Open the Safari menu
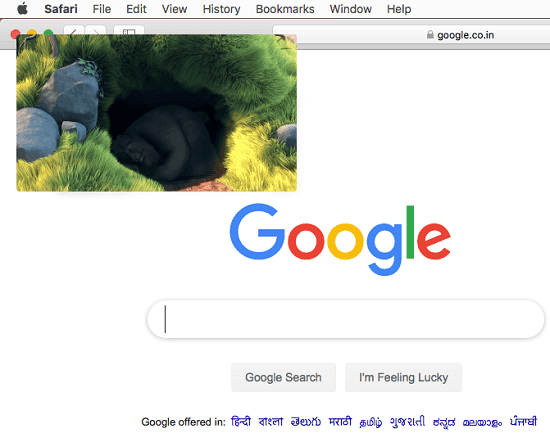The image size is (550, 433). pos(61,9)
